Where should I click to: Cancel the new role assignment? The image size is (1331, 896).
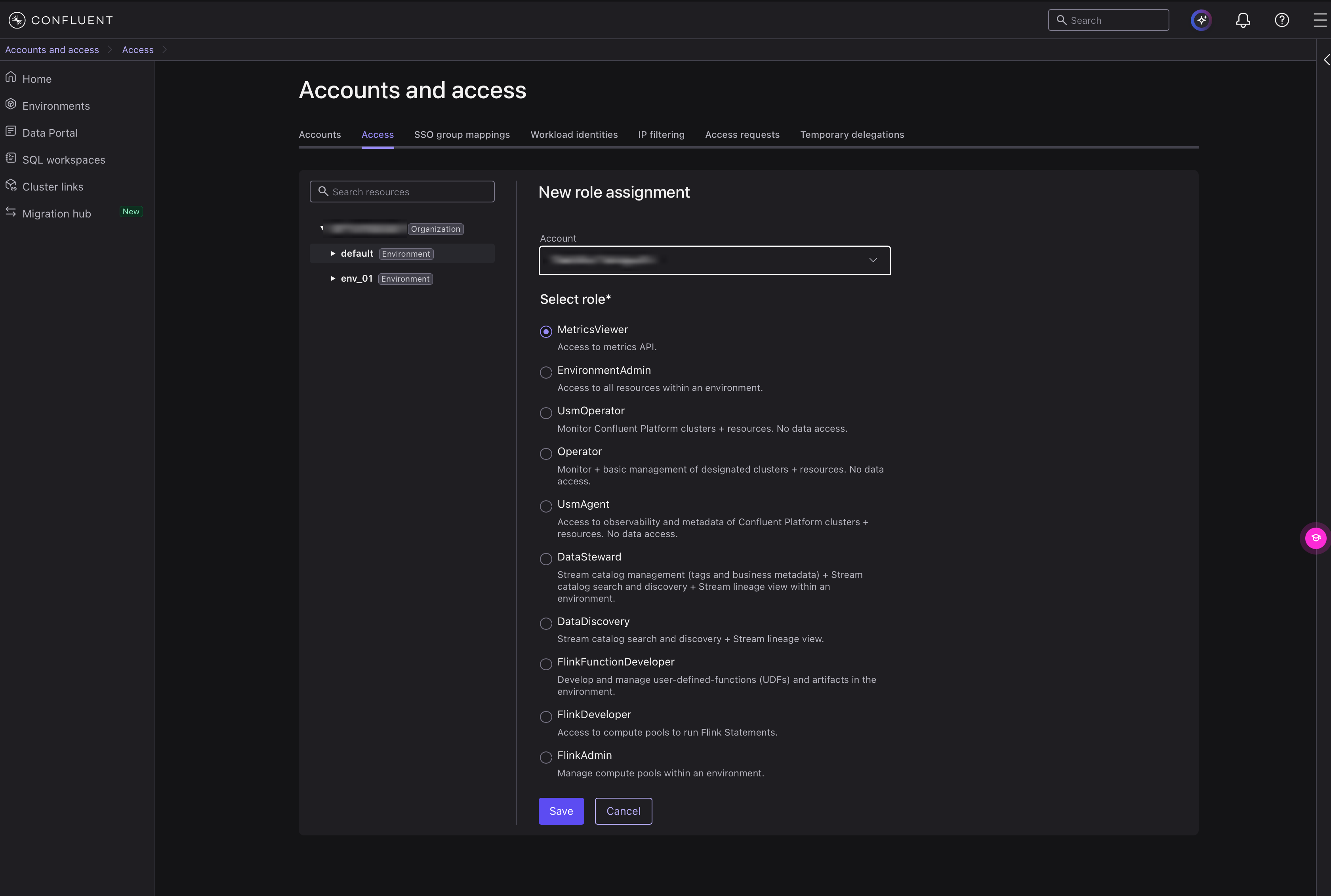[x=623, y=811]
